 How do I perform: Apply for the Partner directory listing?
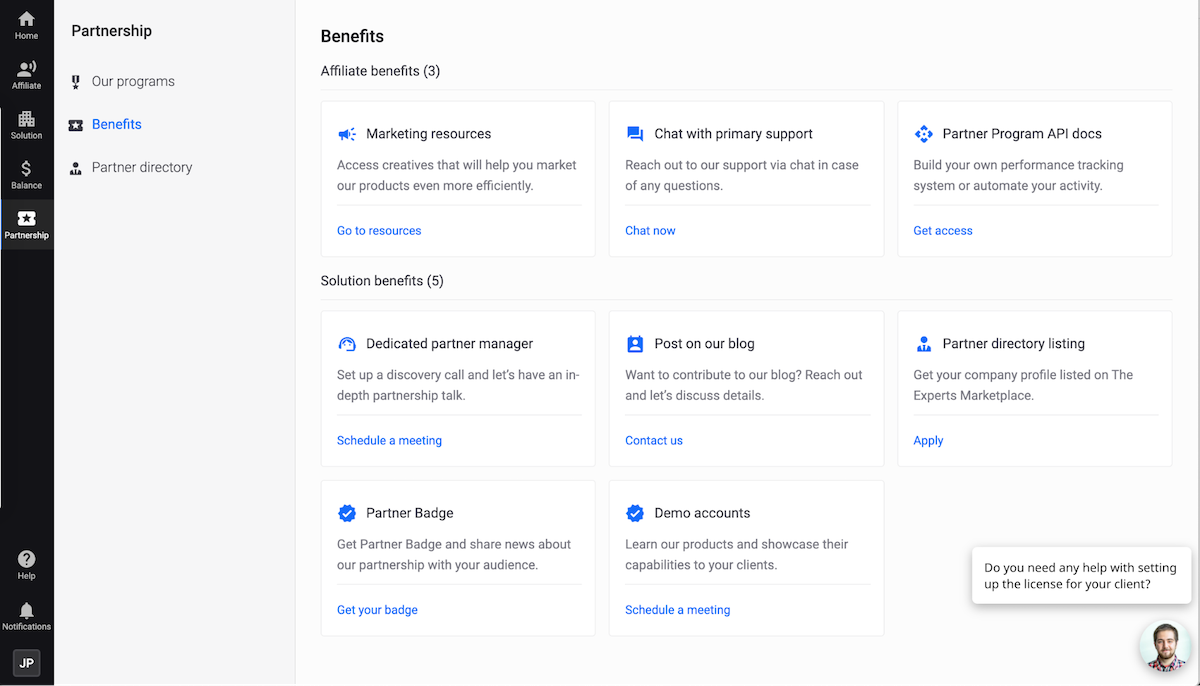point(928,440)
